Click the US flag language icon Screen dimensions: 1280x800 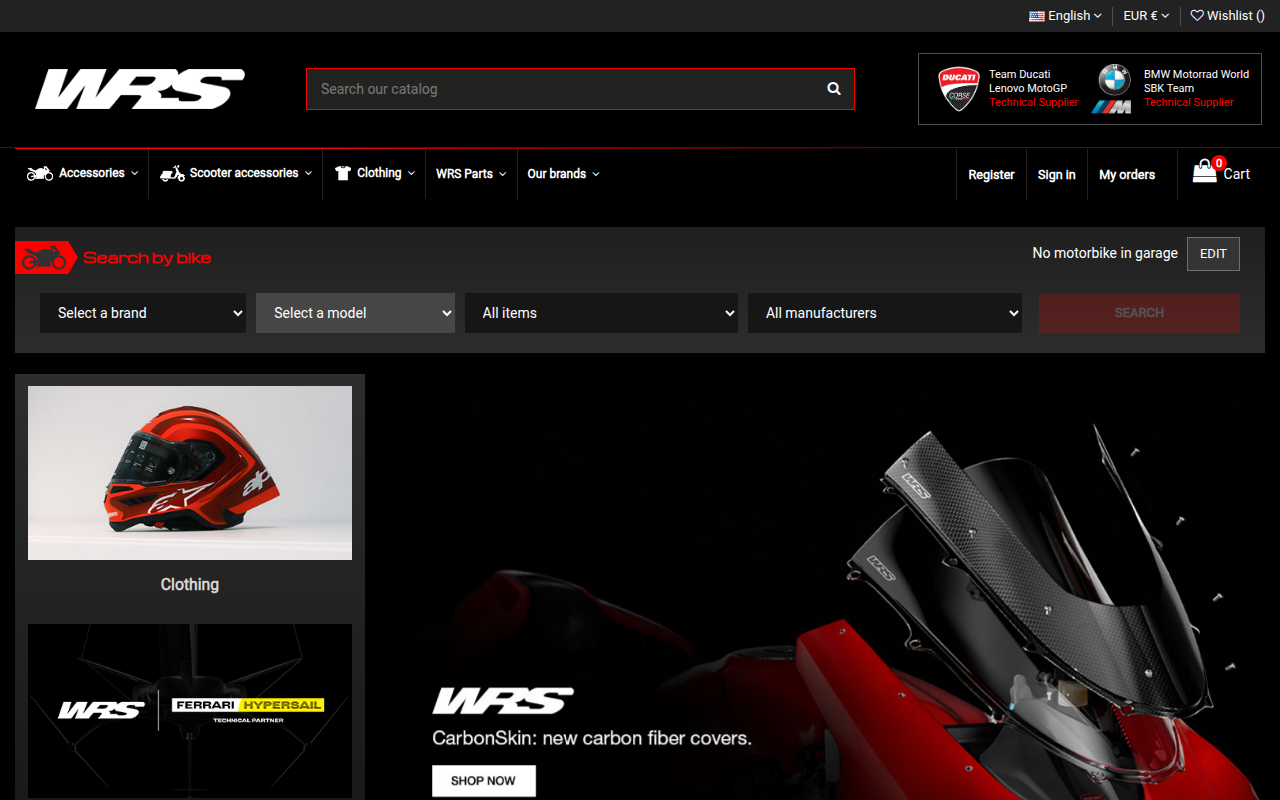[1037, 16]
